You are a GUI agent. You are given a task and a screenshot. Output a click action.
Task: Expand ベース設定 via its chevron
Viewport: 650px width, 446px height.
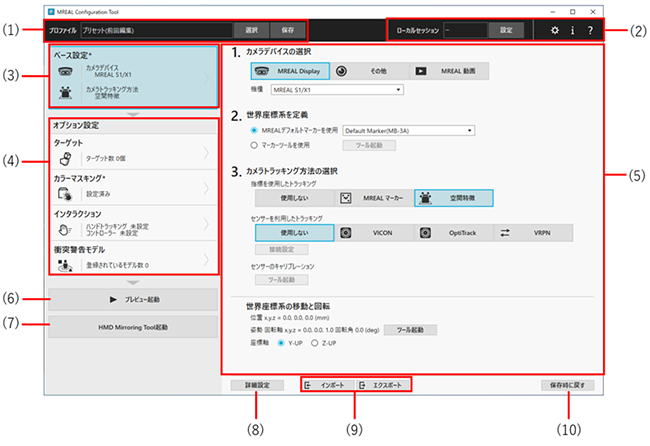206,78
